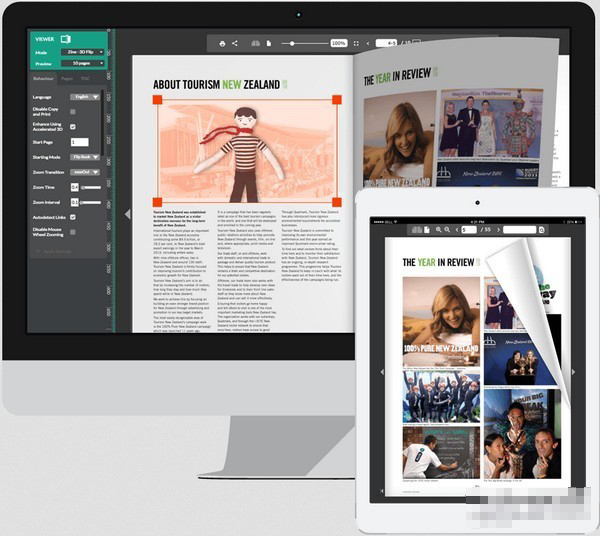Tap double-page view icon on tablet toolbar
600x536 pixels.
(x=417, y=230)
